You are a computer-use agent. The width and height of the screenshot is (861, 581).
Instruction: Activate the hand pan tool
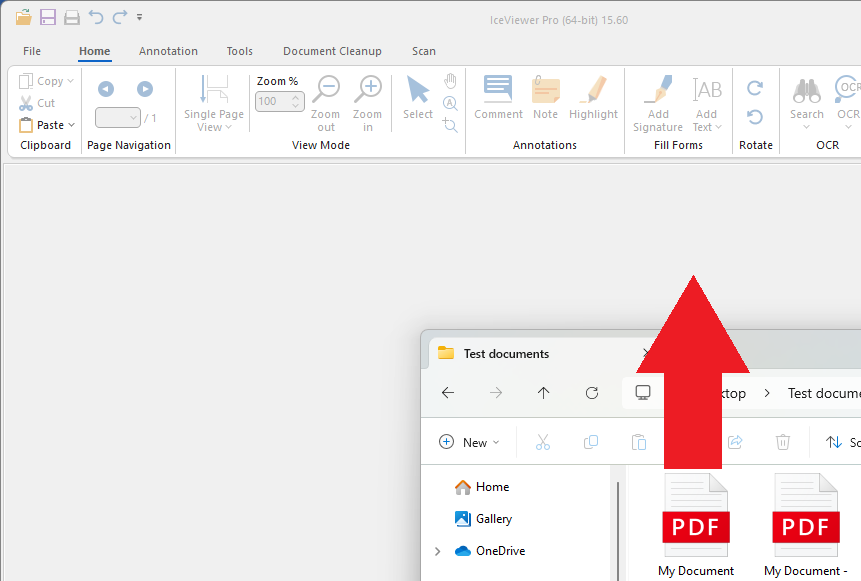click(x=450, y=81)
